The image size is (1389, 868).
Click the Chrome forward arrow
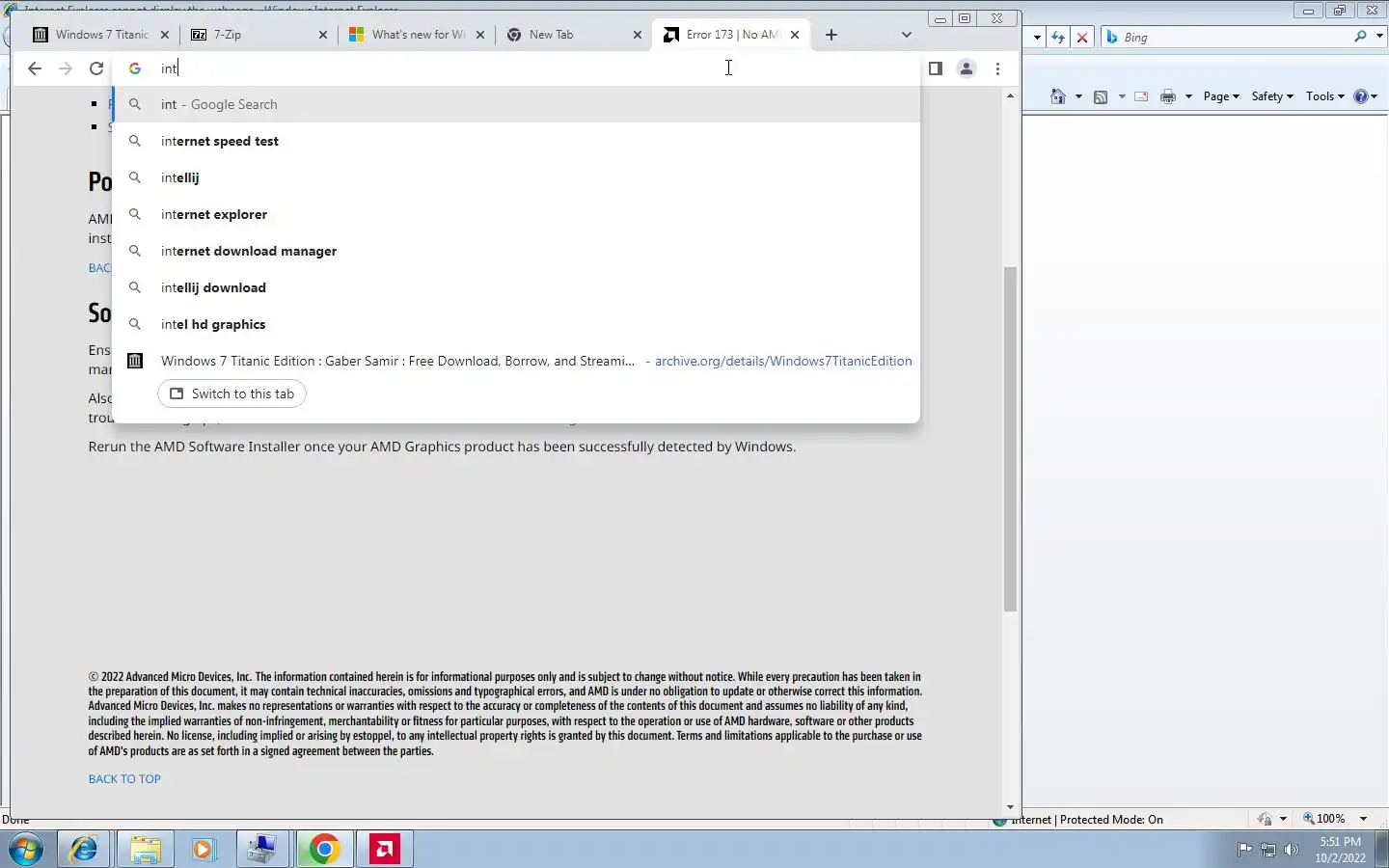66,68
